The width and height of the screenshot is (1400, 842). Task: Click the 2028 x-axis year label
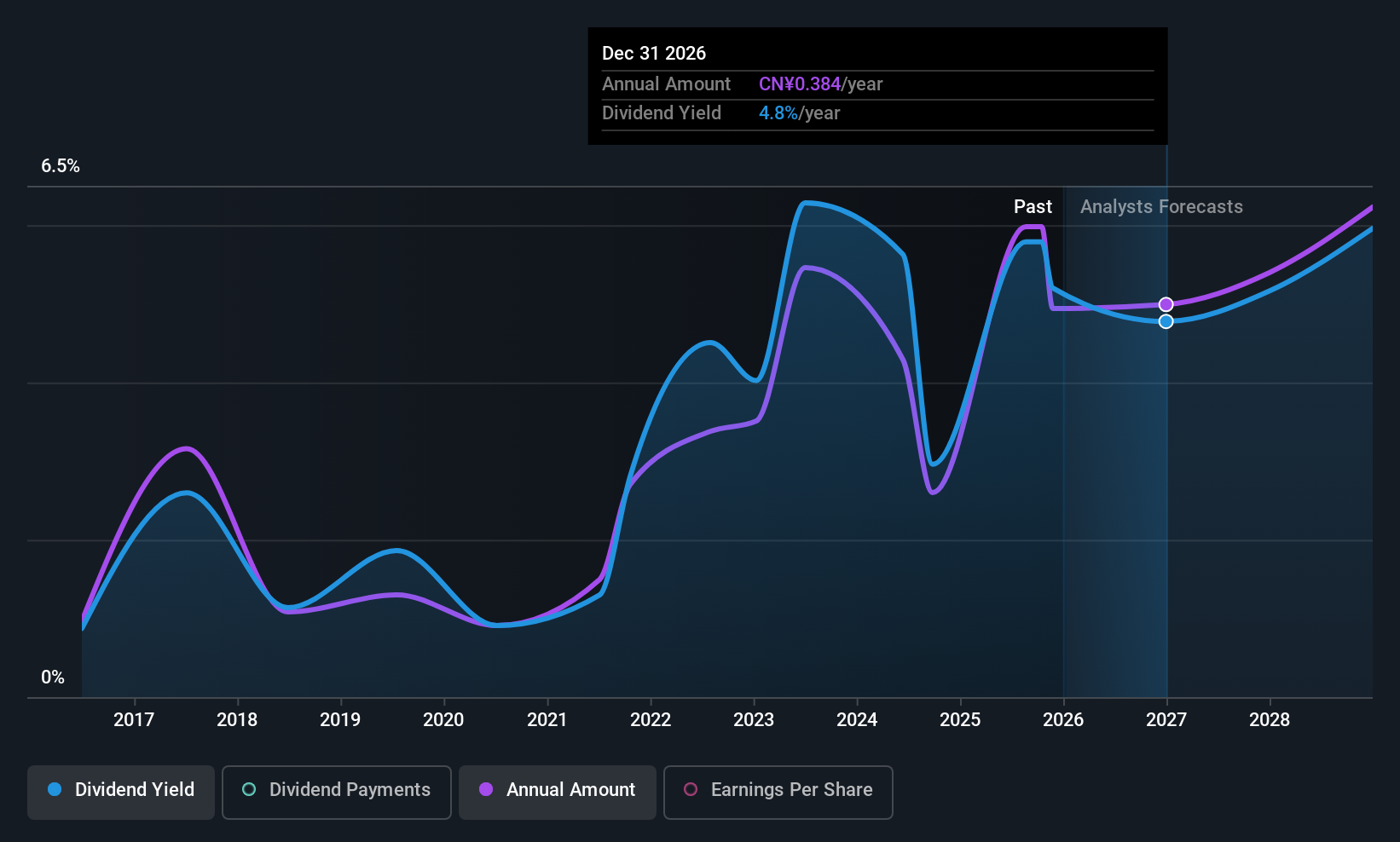click(x=1270, y=720)
